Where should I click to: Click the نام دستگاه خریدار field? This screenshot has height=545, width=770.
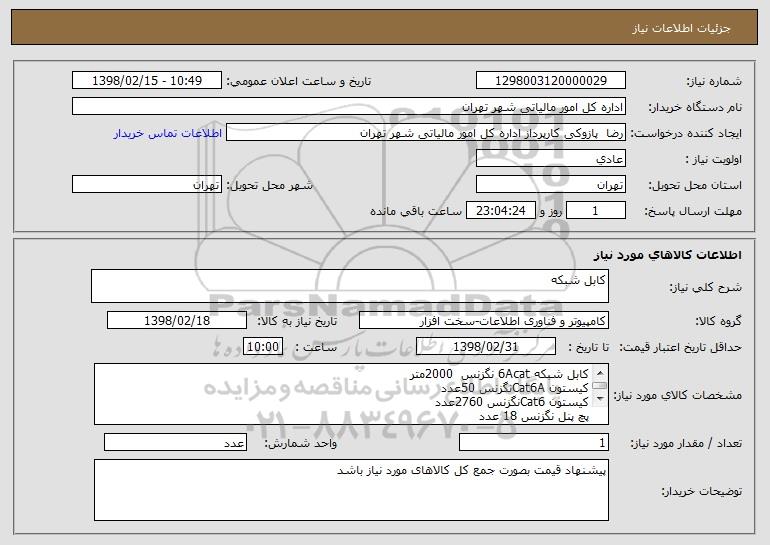[349, 107]
